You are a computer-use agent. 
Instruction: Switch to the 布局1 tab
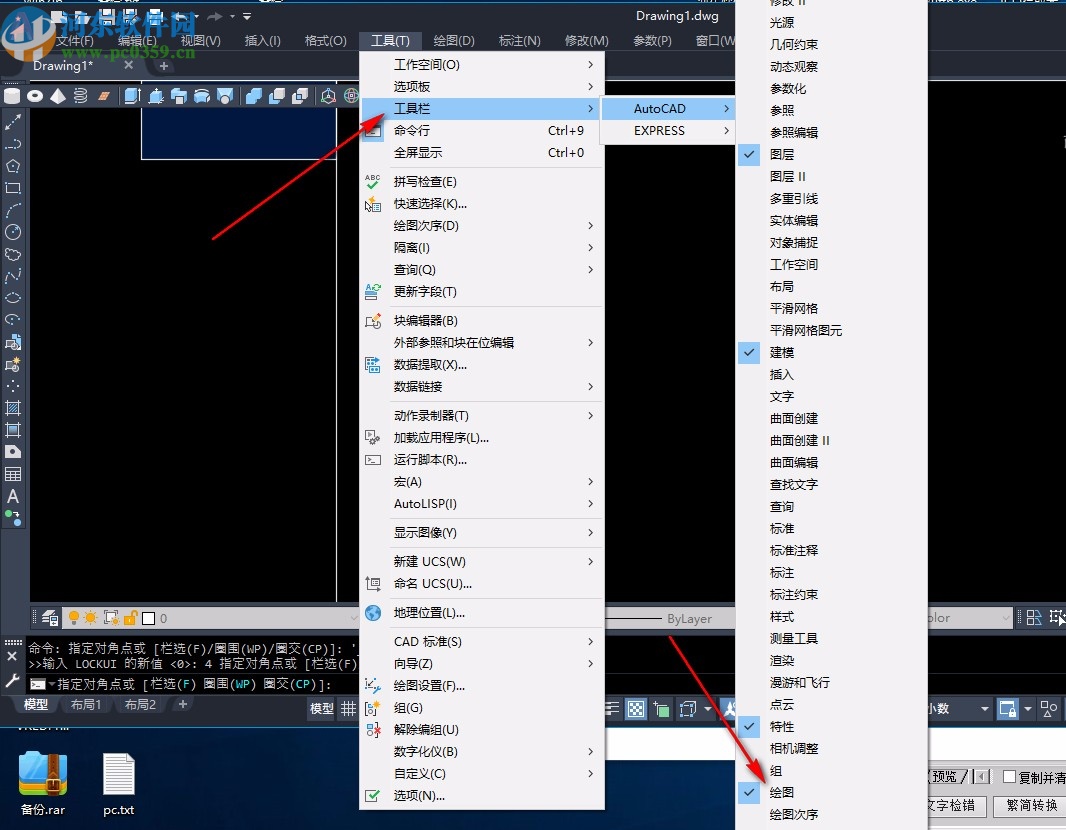tap(86, 705)
